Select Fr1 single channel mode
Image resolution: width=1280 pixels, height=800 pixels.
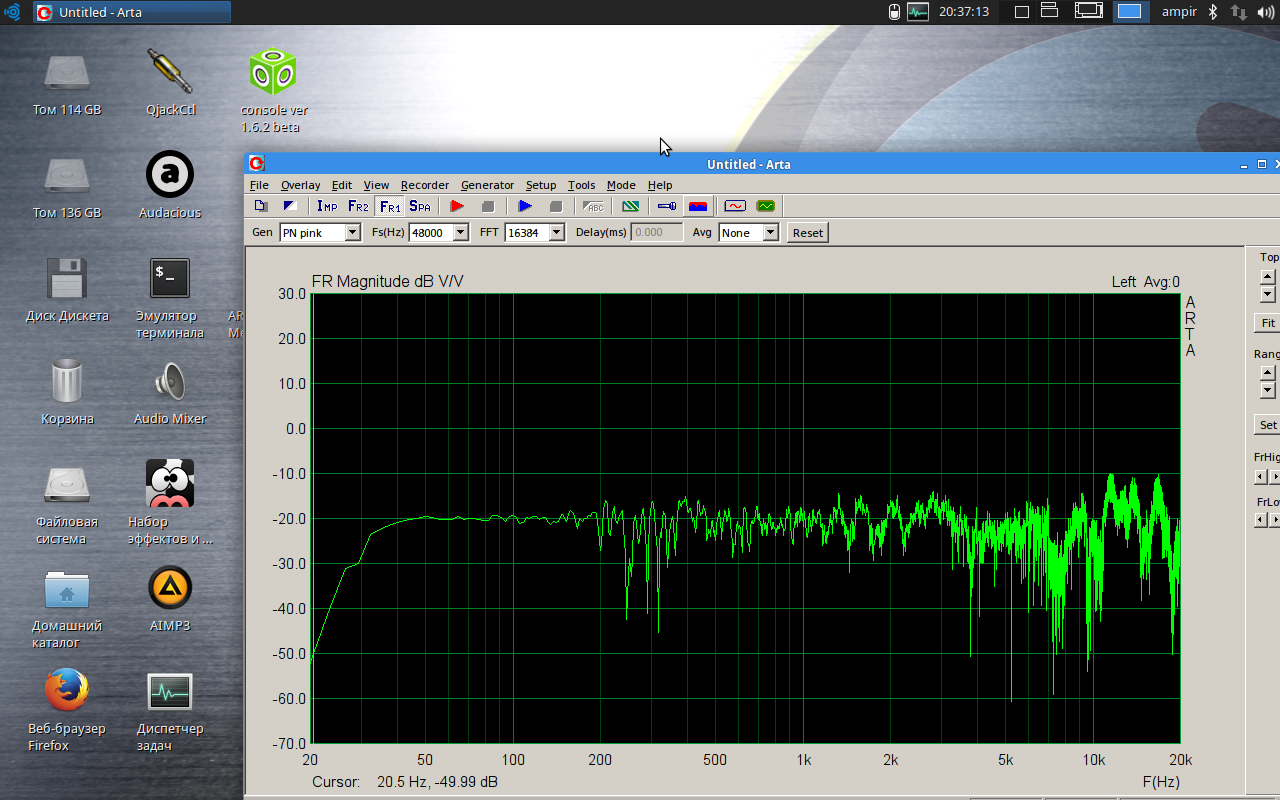click(x=390, y=206)
